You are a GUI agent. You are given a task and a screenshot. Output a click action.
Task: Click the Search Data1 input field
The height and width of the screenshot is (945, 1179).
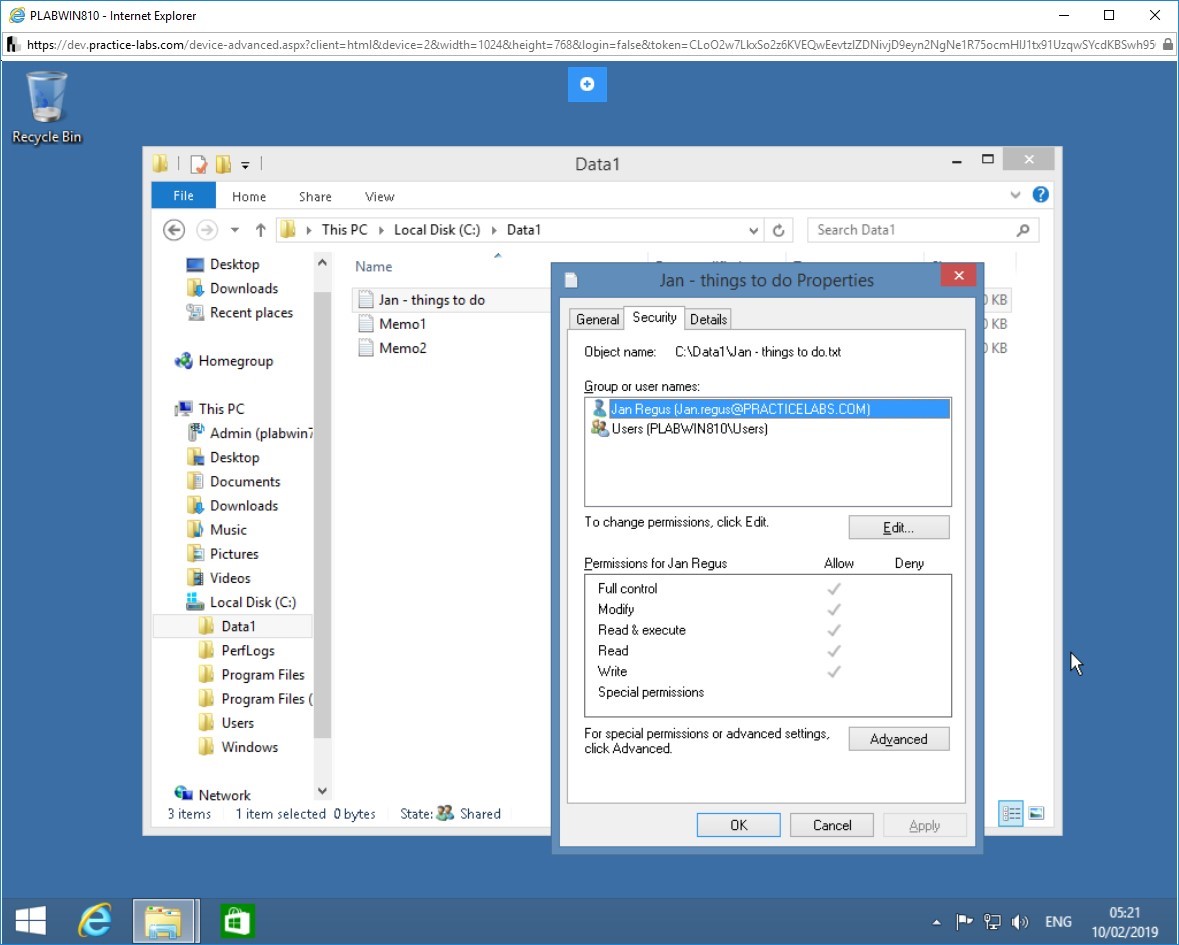coord(911,230)
